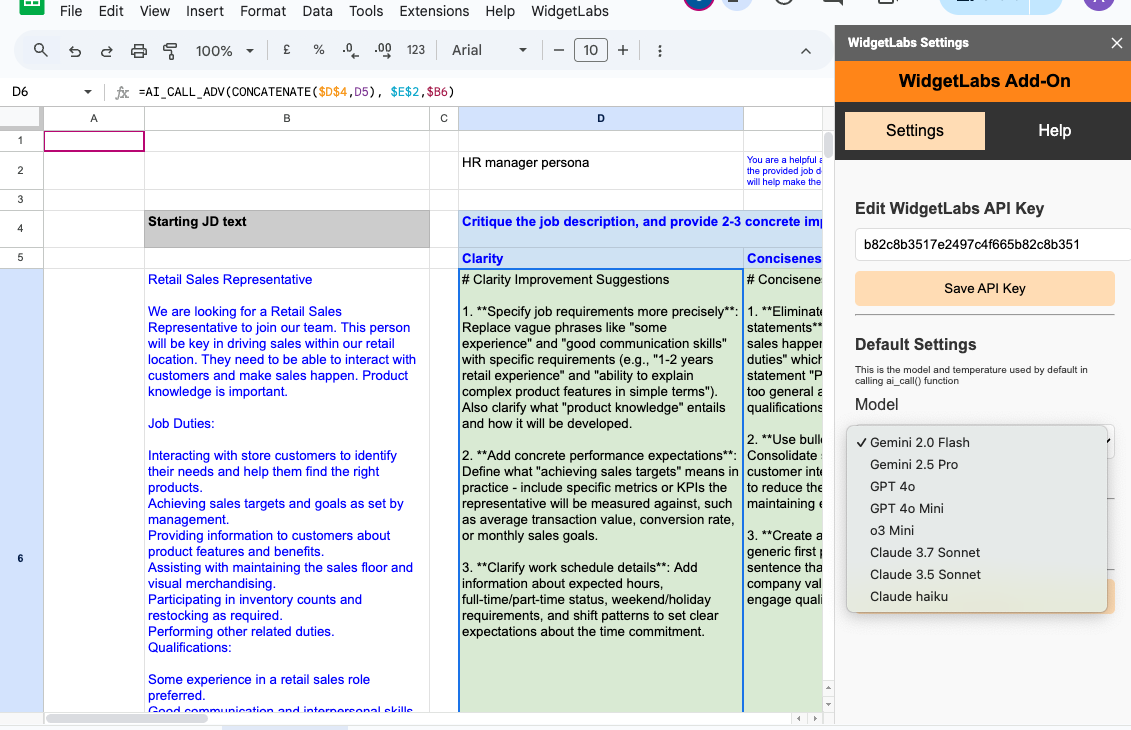Choose GPT 4o from model list

[977, 487]
